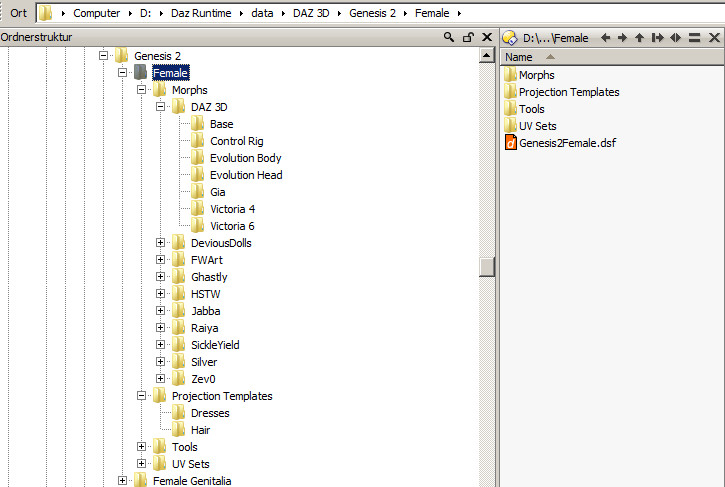The width and height of the screenshot is (725, 487).
Task: Expand the SickleYield tree node
Action: [160, 345]
